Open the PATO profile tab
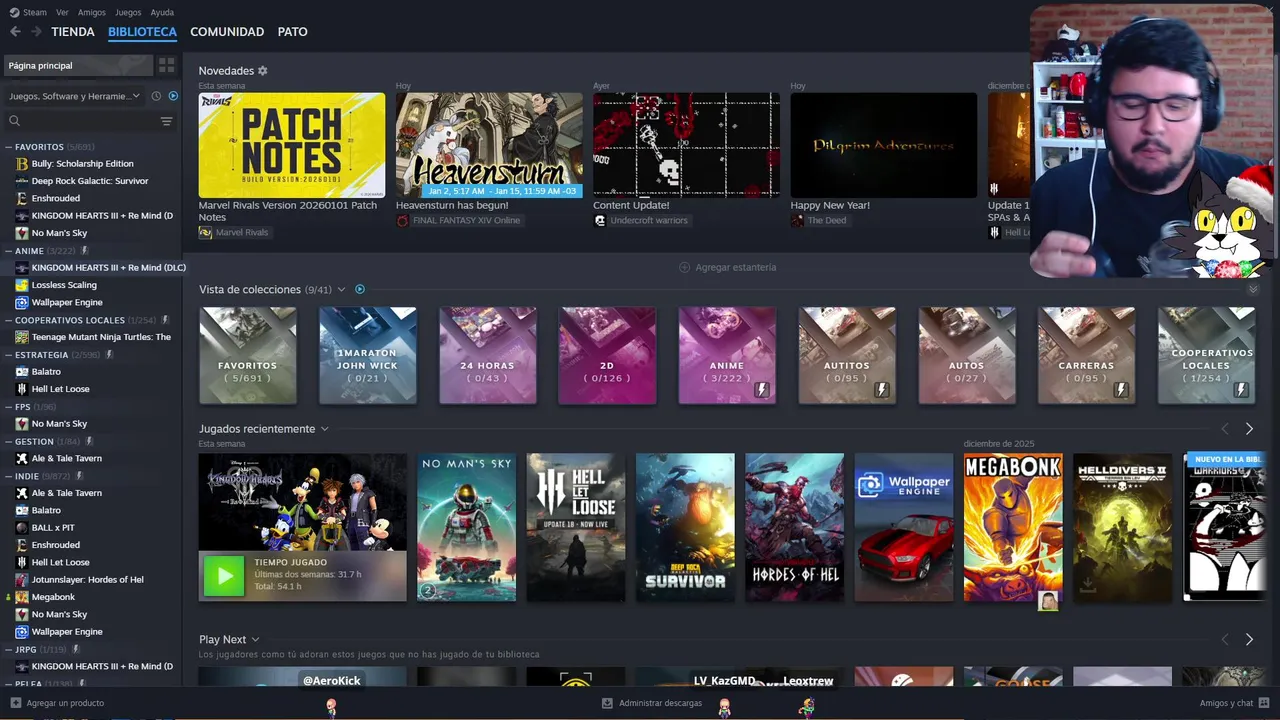Screen dimensions: 1280x720 (x=292, y=32)
